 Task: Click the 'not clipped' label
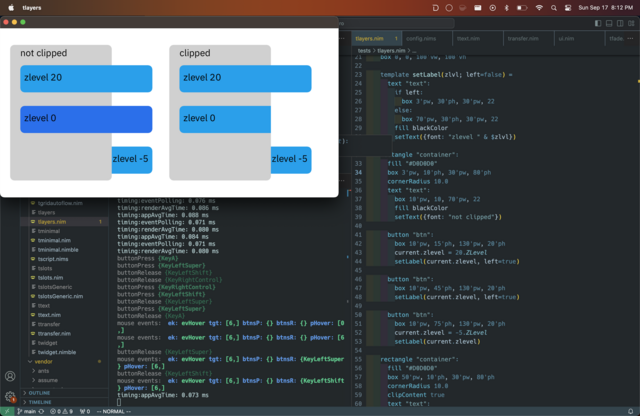pyautogui.click(x=44, y=53)
